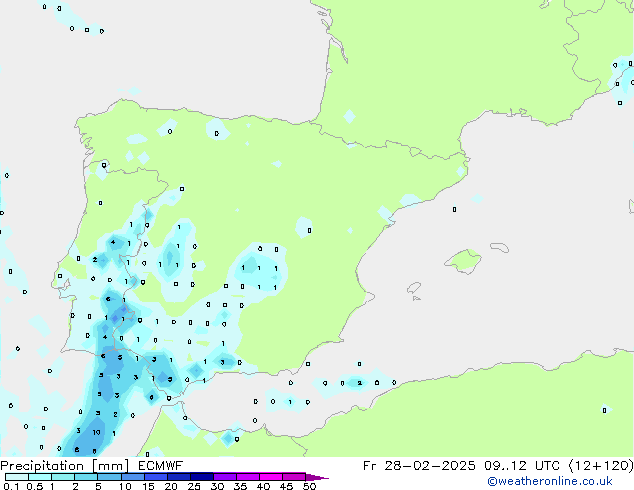Select legend color segment between 35 and 40

point(247,477)
